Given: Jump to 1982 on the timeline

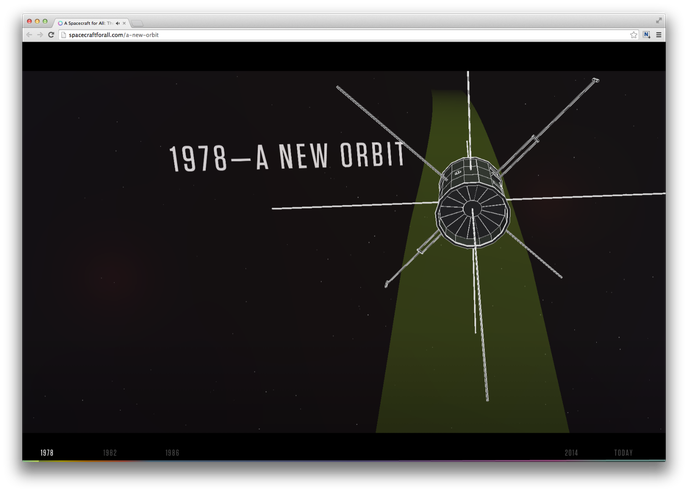Looking at the screenshot, I should (110, 453).
